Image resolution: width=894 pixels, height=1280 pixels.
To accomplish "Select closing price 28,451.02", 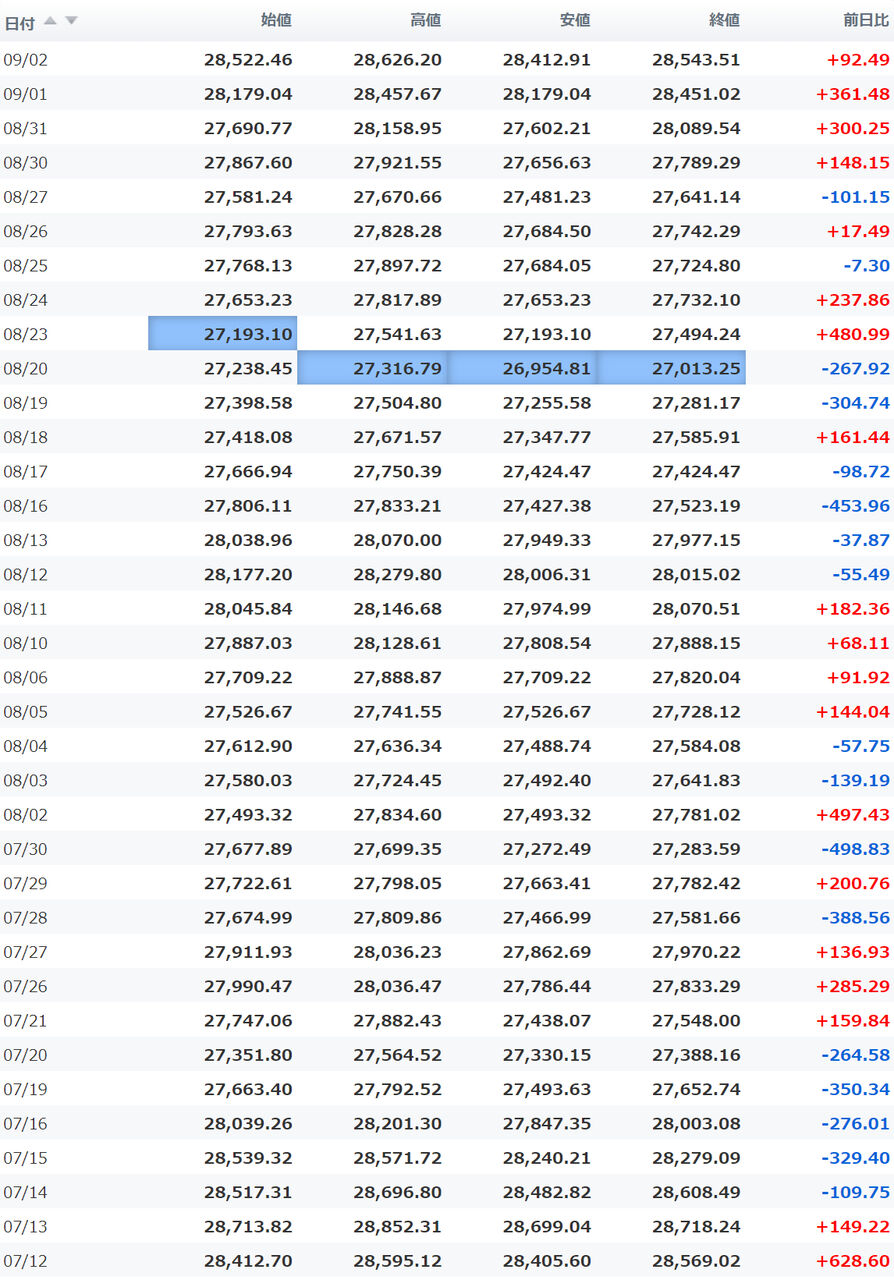I will 696,94.
